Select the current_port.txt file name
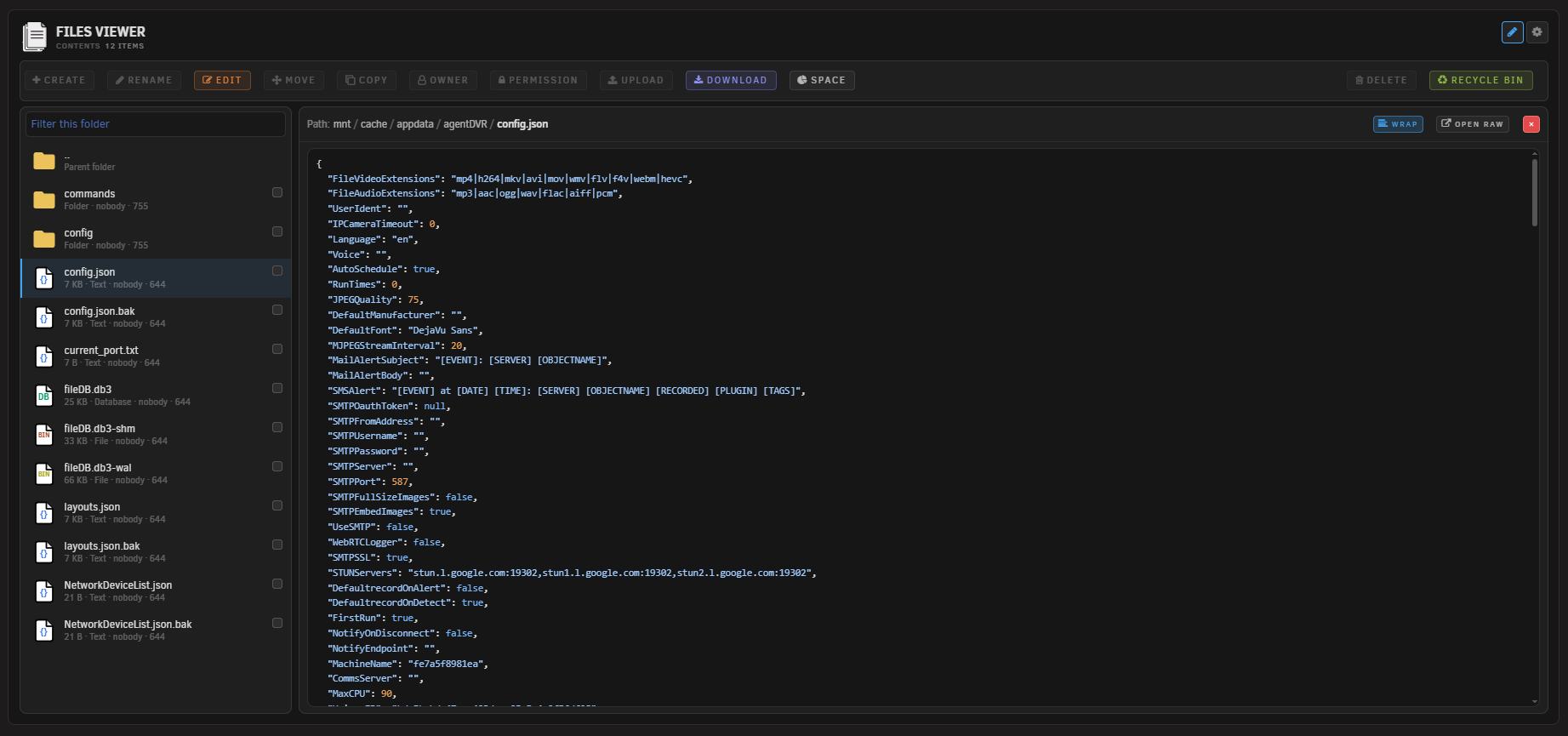The height and width of the screenshot is (736, 1568). (x=101, y=351)
